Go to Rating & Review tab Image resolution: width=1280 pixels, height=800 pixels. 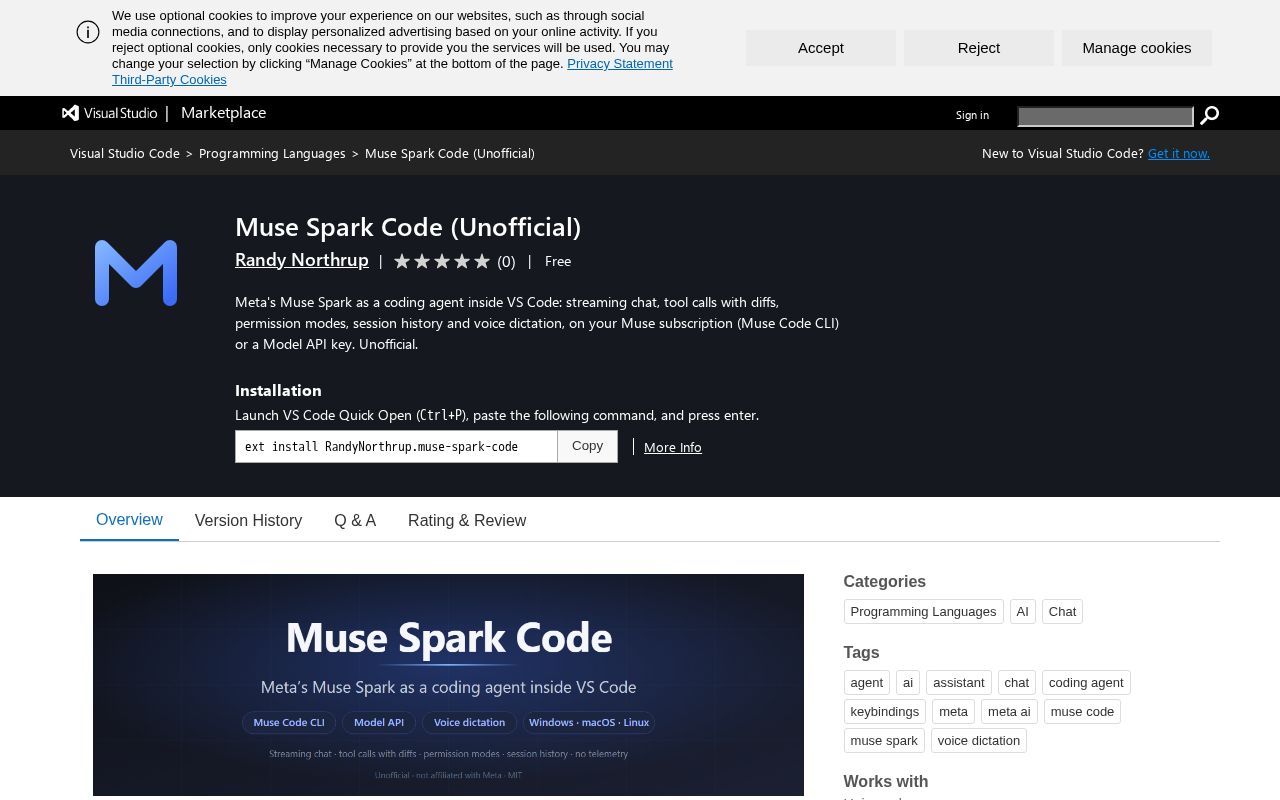[x=467, y=520]
